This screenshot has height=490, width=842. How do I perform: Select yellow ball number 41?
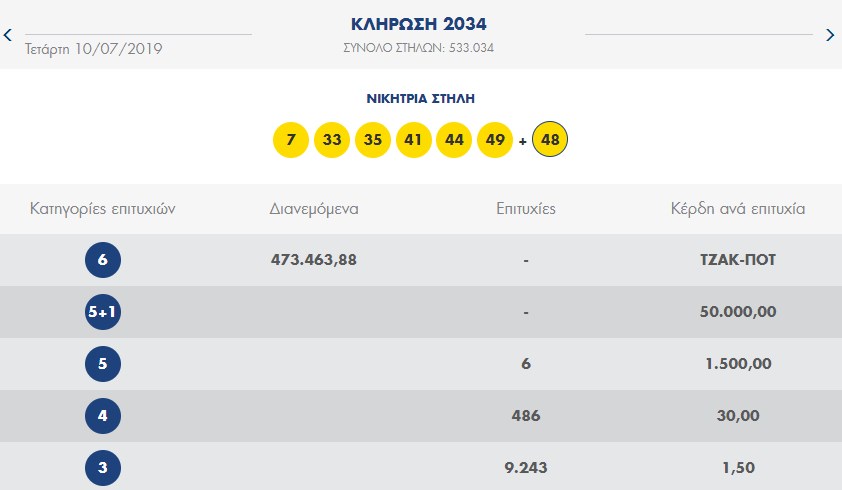tap(413, 140)
